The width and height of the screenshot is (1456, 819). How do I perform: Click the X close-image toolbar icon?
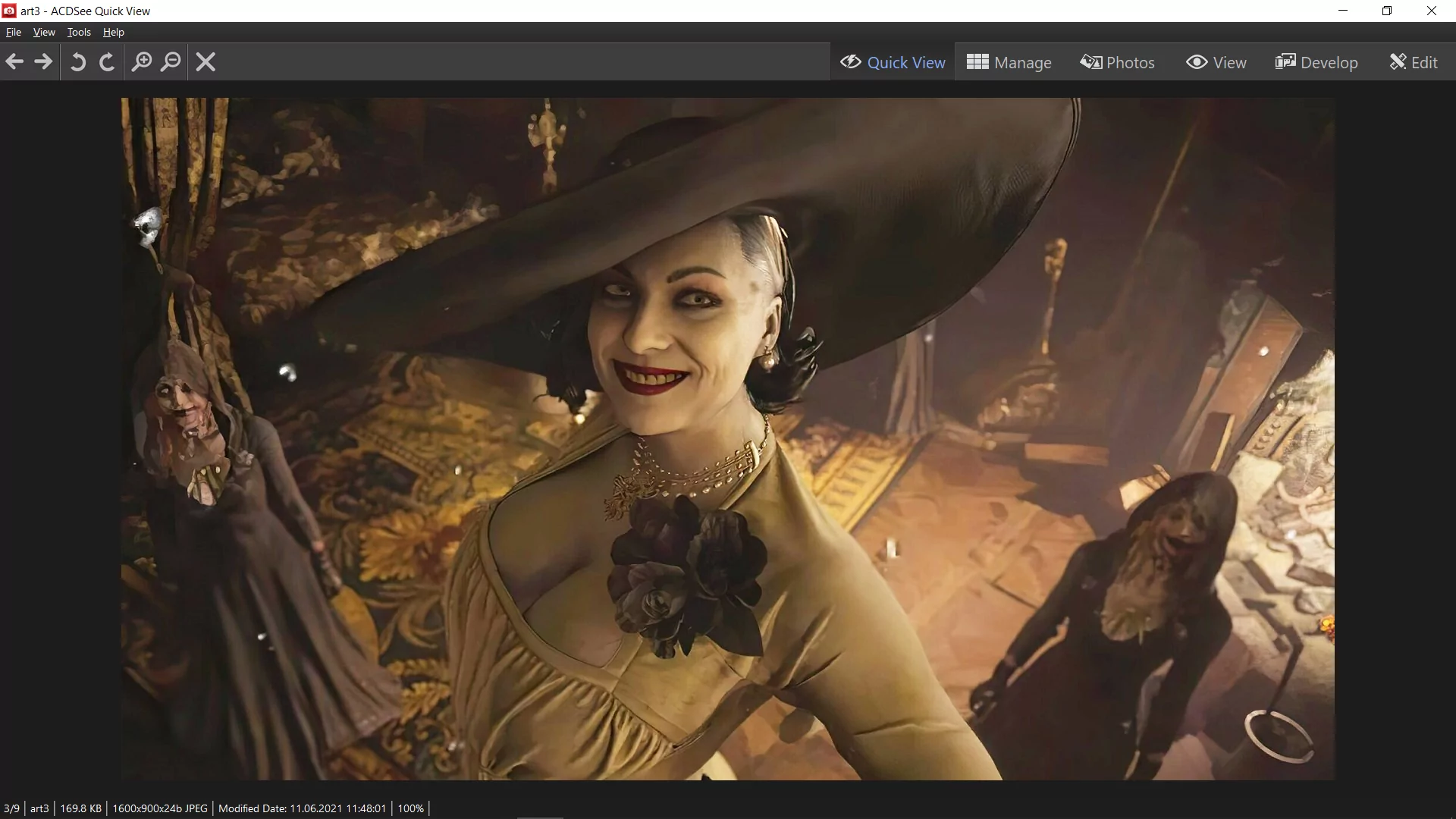tap(206, 61)
